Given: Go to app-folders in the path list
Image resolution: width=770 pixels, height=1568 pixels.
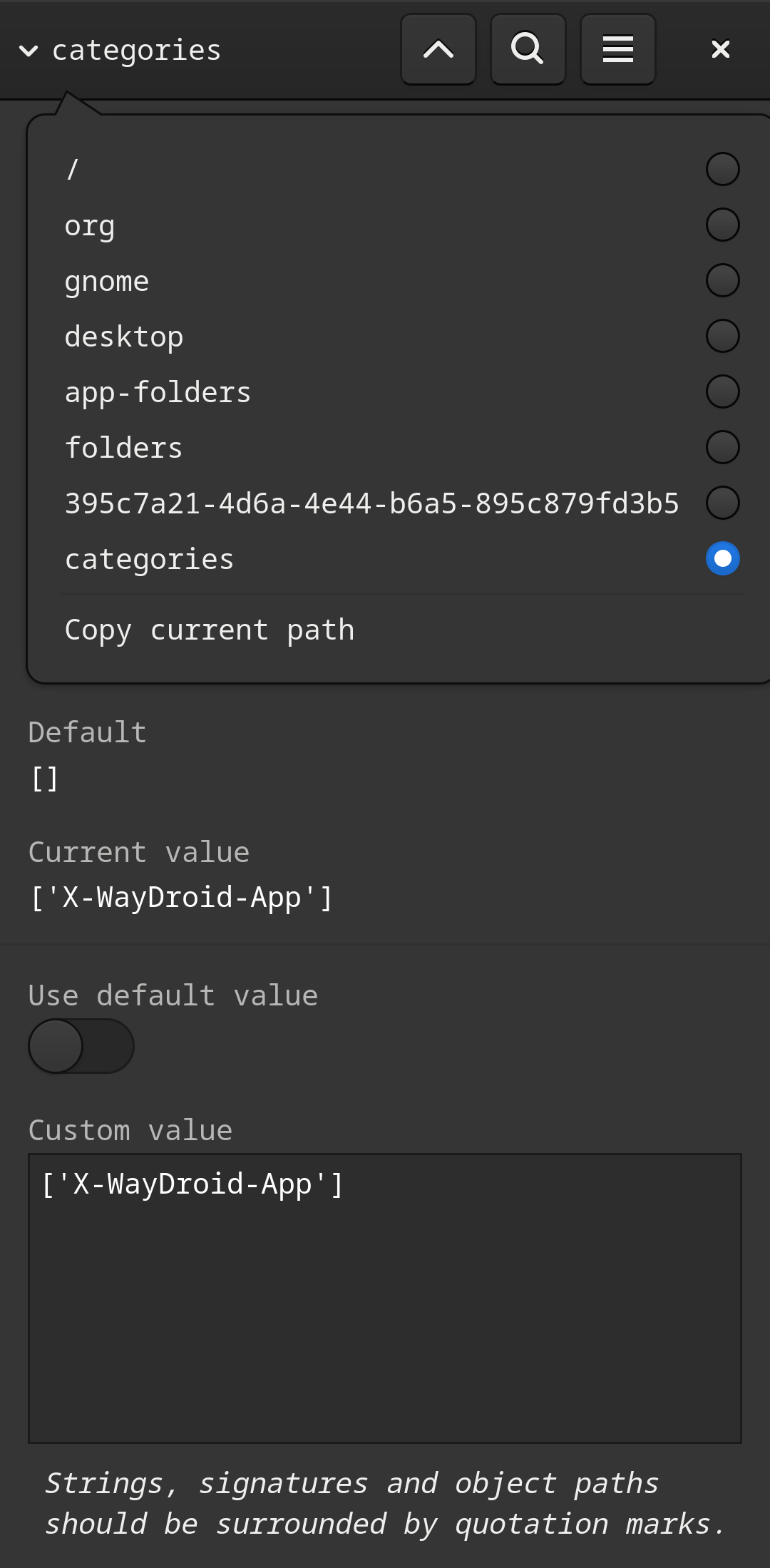Looking at the screenshot, I should click(158, 393).
